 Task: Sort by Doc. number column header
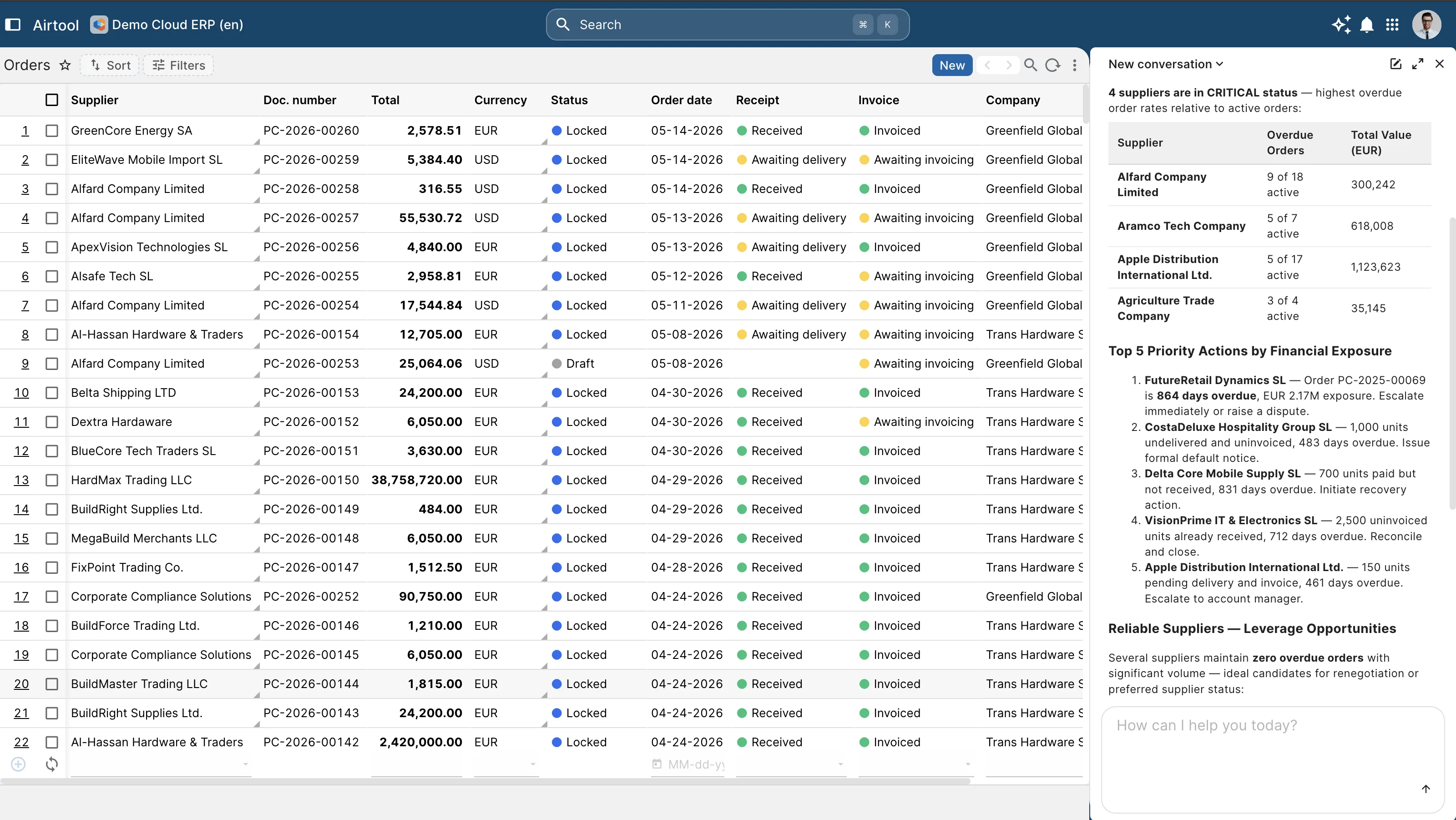coord(299,100)
